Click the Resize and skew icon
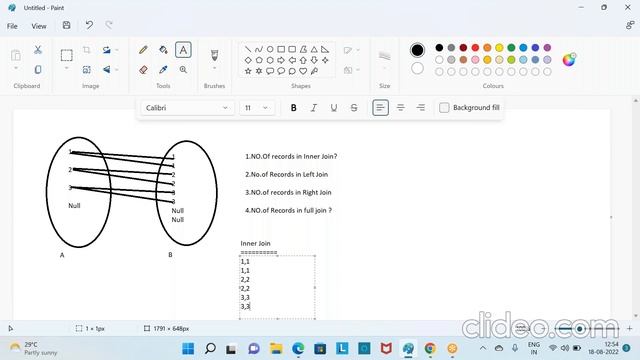Image resolution: width=640 pixels, height=360 pixels. 87,70
